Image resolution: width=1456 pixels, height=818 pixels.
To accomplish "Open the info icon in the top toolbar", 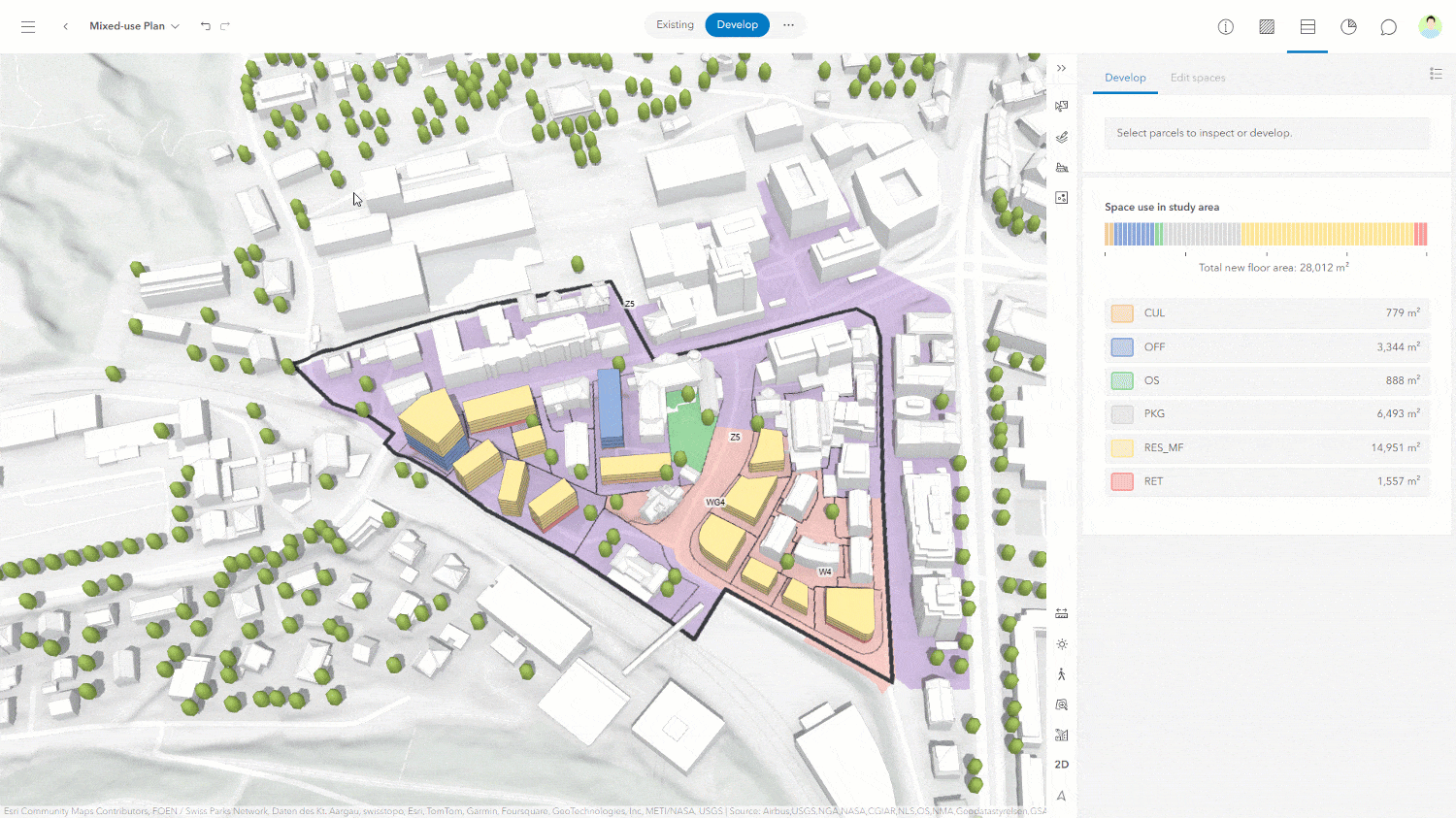I will [1225, 26].
